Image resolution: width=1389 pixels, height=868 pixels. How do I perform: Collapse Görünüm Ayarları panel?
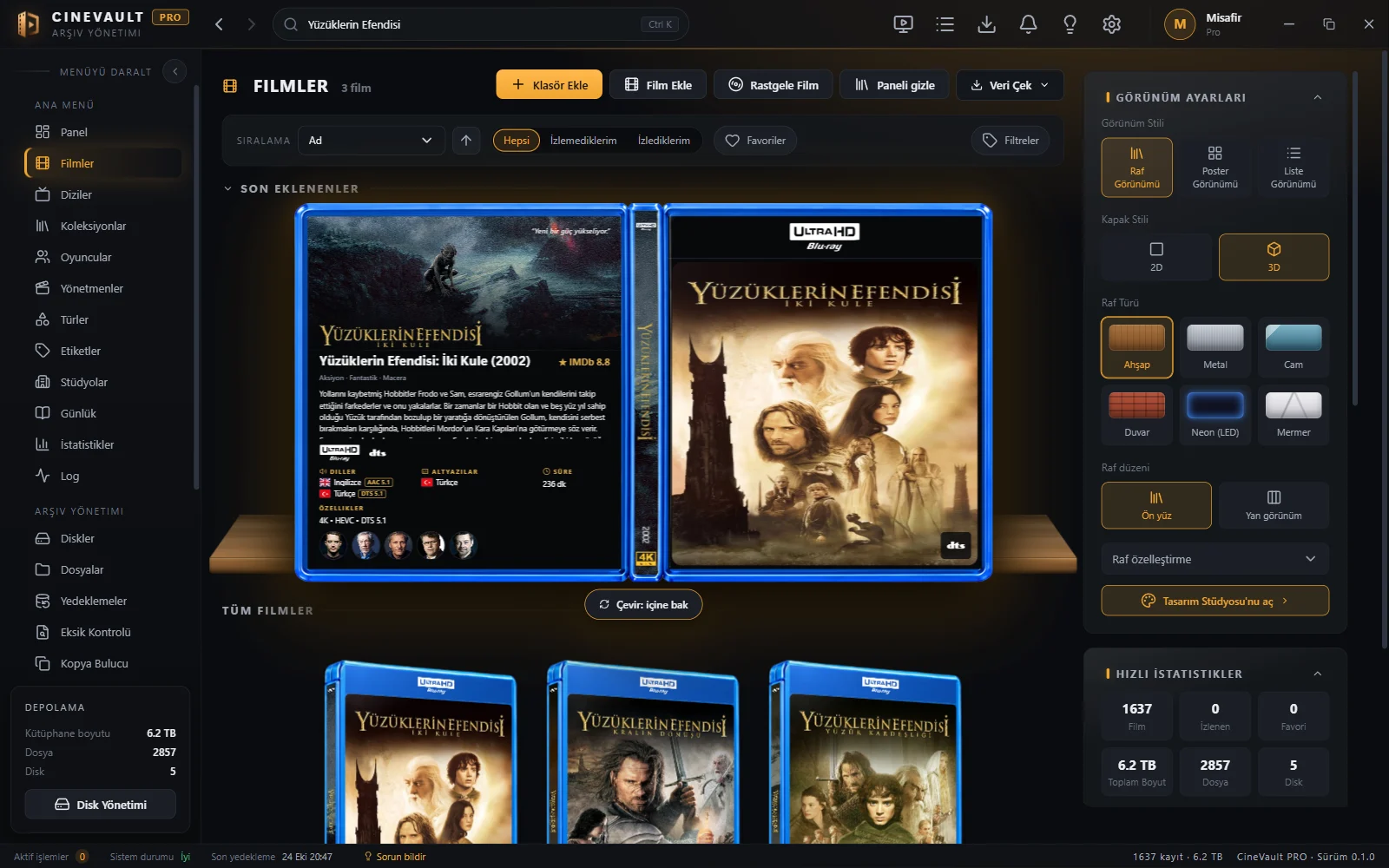(1317, 97)
